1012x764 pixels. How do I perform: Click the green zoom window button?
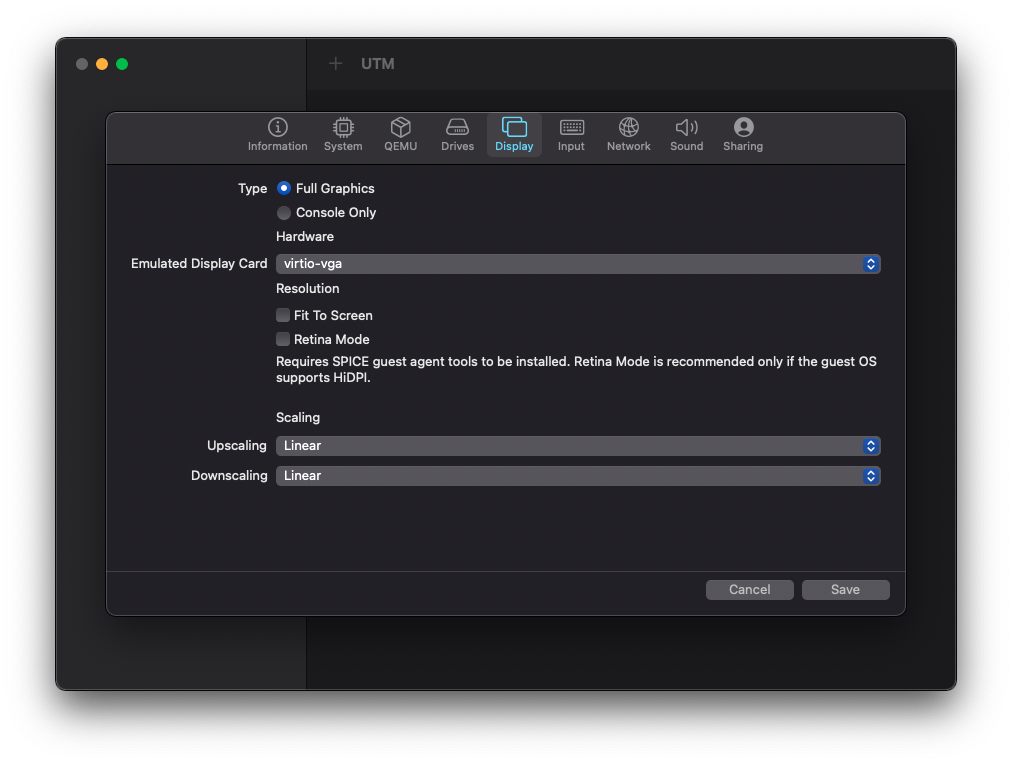click(x=122, y=64)
